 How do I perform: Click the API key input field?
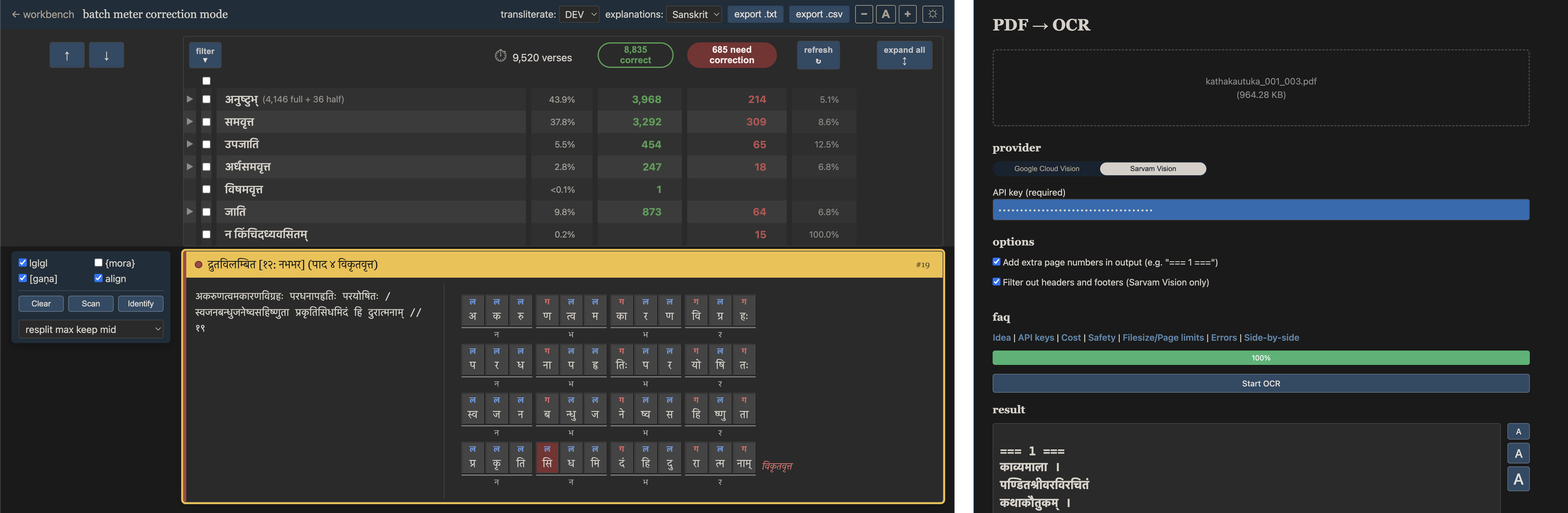pyautogui.click(x=1261, y=209)
